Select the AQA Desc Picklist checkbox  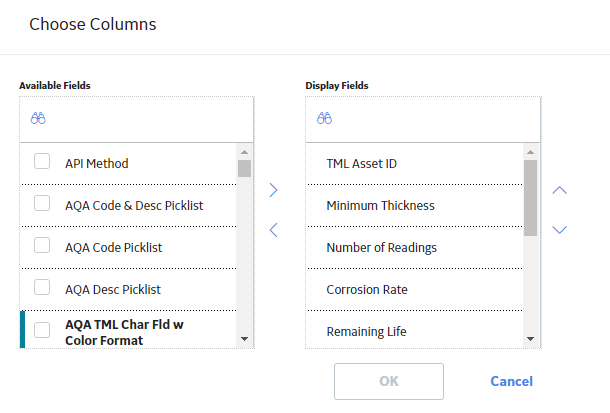(x=42, y=287)
